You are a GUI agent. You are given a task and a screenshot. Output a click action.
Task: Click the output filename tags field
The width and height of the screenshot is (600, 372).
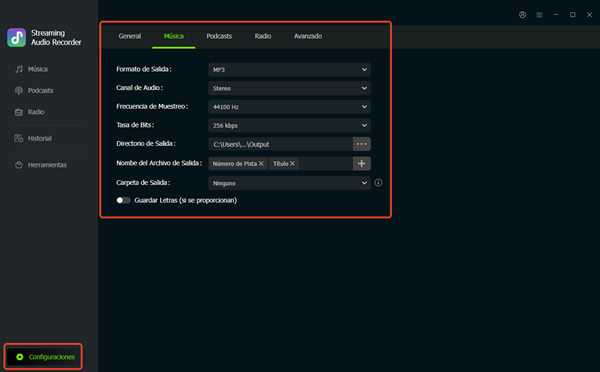(280, 164)
